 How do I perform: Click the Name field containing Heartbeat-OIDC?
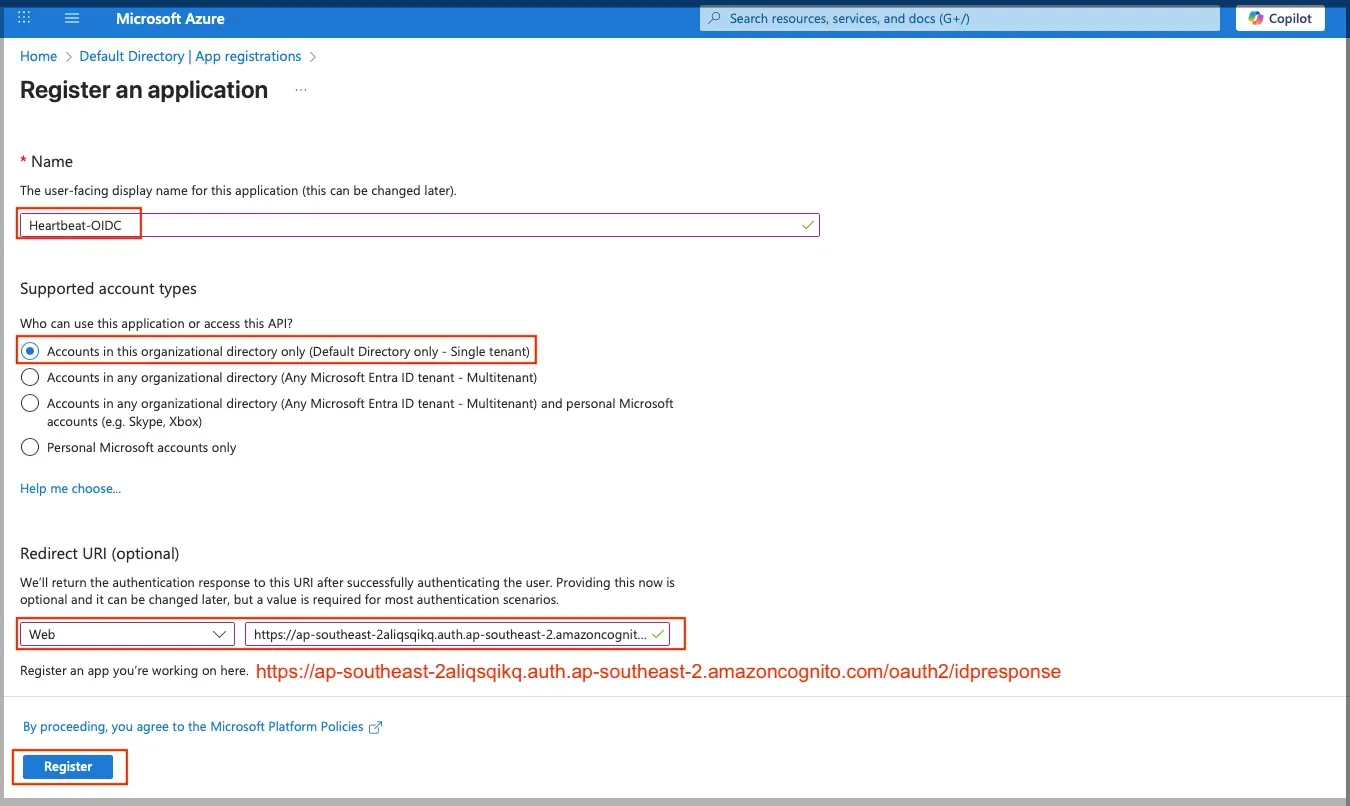420,225
